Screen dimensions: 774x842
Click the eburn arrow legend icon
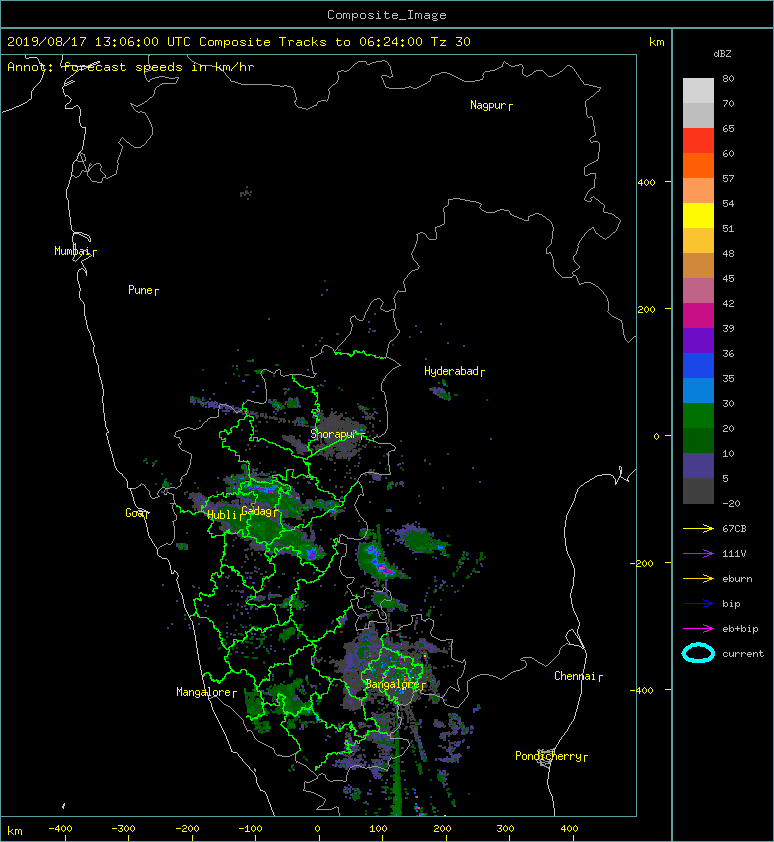pos(698,579)
